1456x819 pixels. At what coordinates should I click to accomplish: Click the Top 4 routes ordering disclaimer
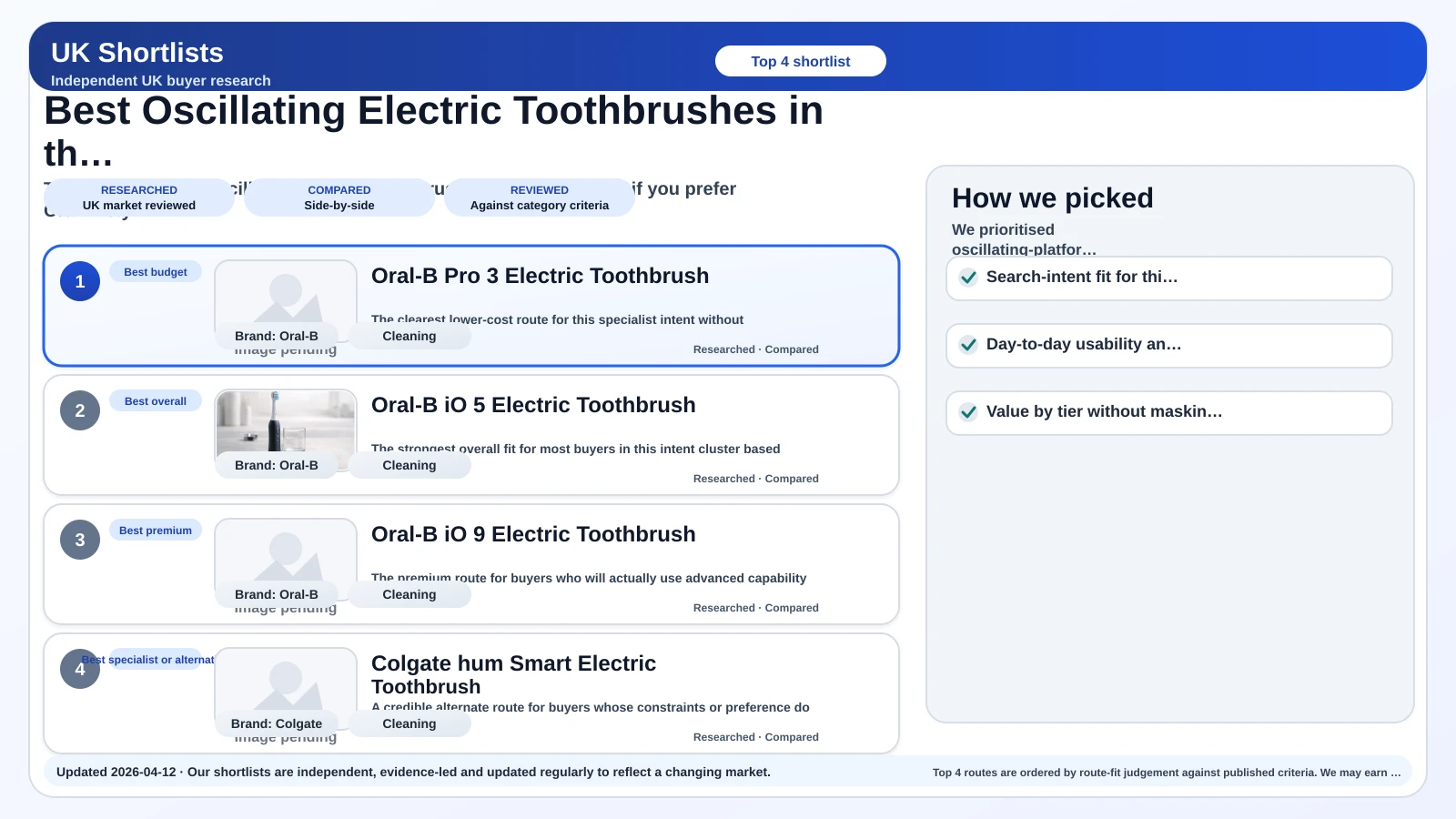(1167, 773)
